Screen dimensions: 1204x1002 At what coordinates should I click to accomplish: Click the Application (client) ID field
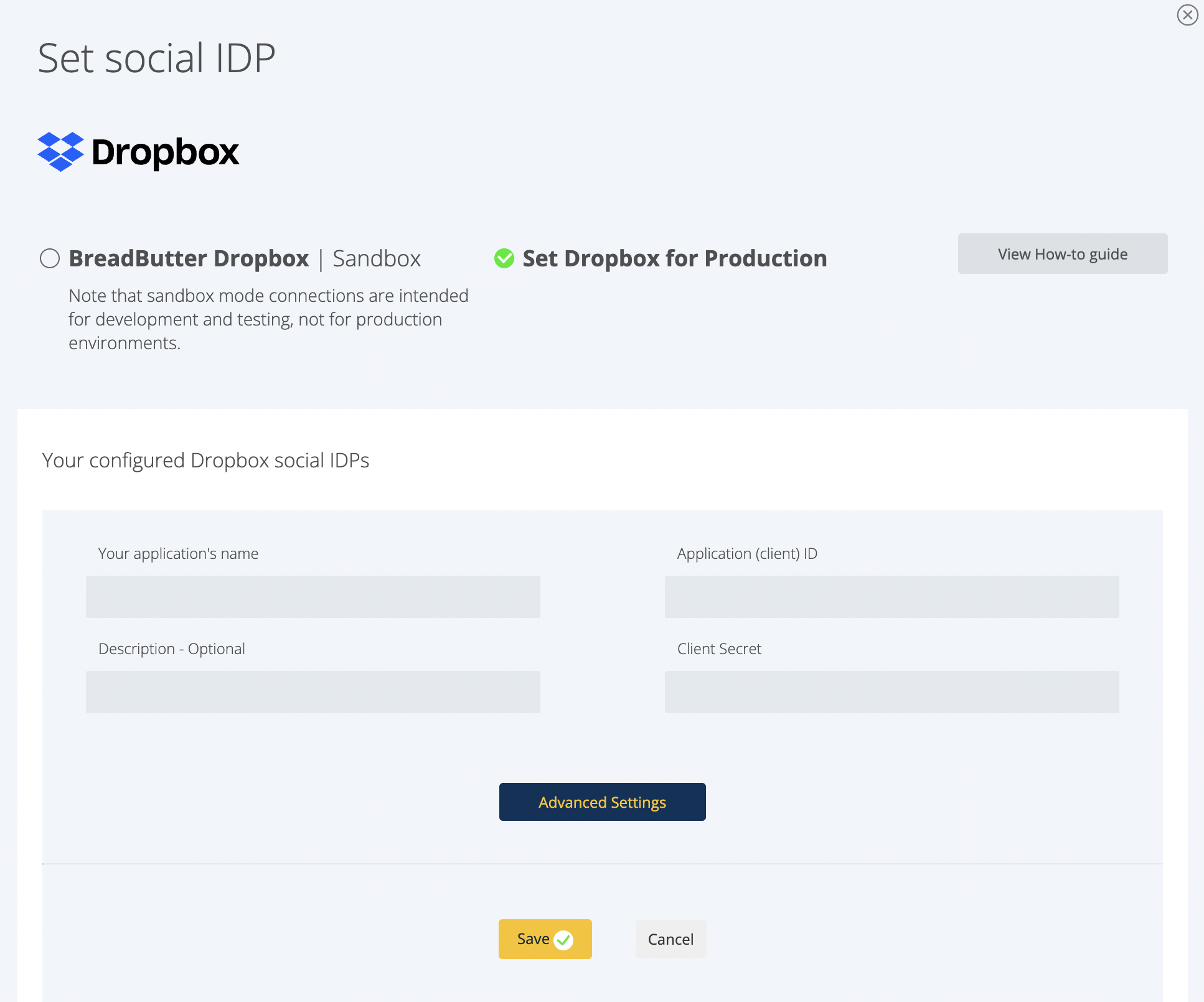tap(891, 597)
